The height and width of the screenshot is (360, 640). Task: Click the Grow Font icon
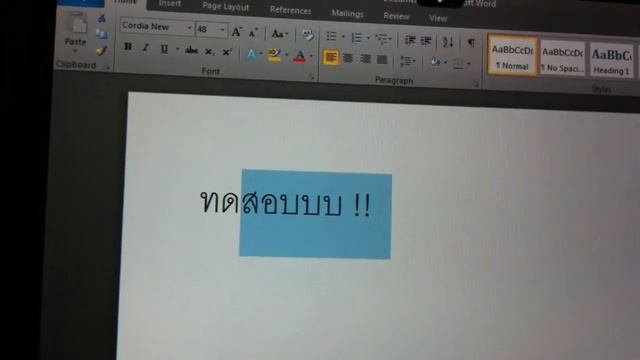(237, 32)
